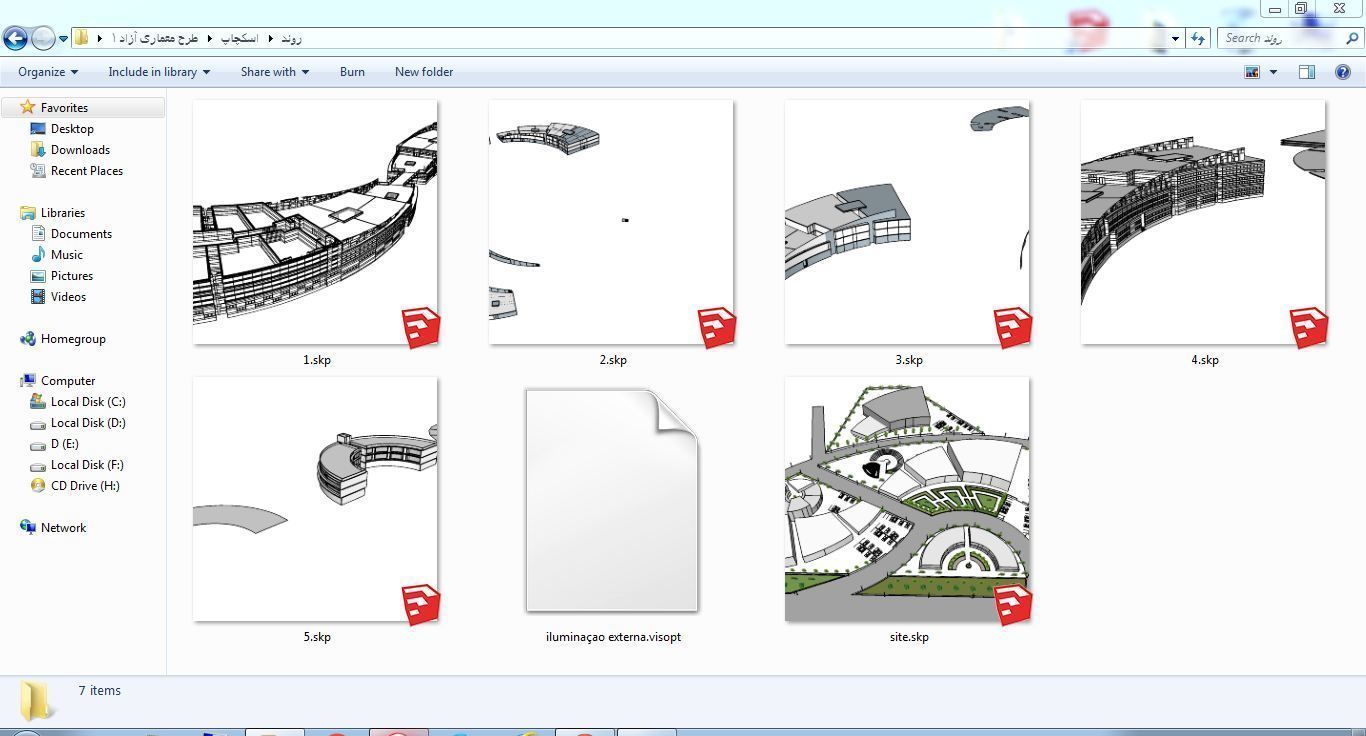The width and height of the screenshot is (1366, 736).
Task: Toggle the preview pane button
Action: coord(1306,72)
